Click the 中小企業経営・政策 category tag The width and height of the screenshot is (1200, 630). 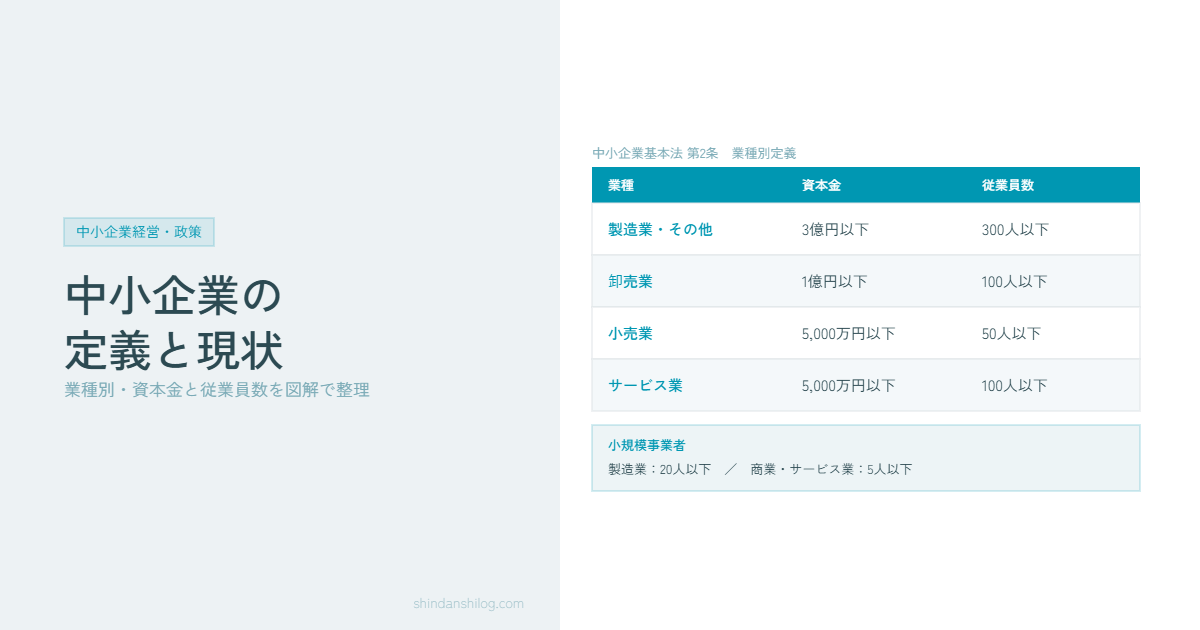click(139, 232)
